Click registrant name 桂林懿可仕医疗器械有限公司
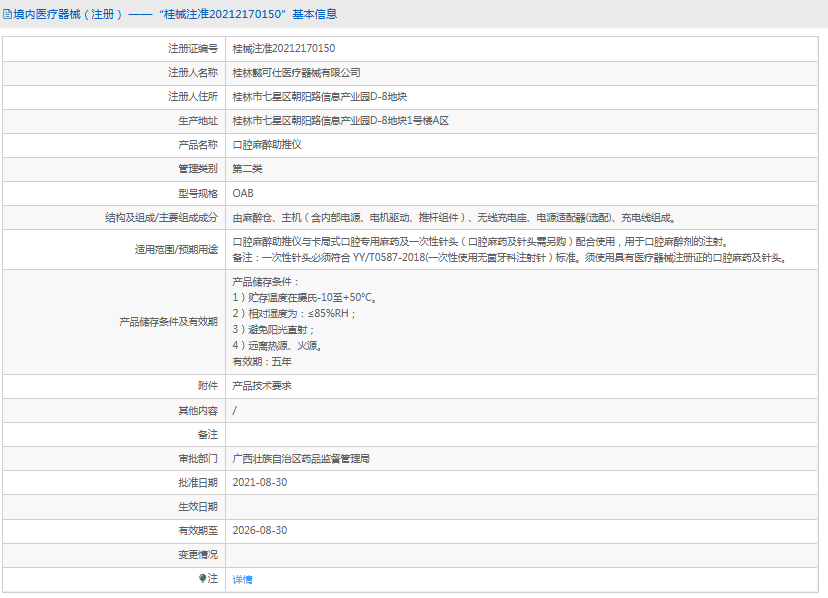828x598 pixels. 296,73
